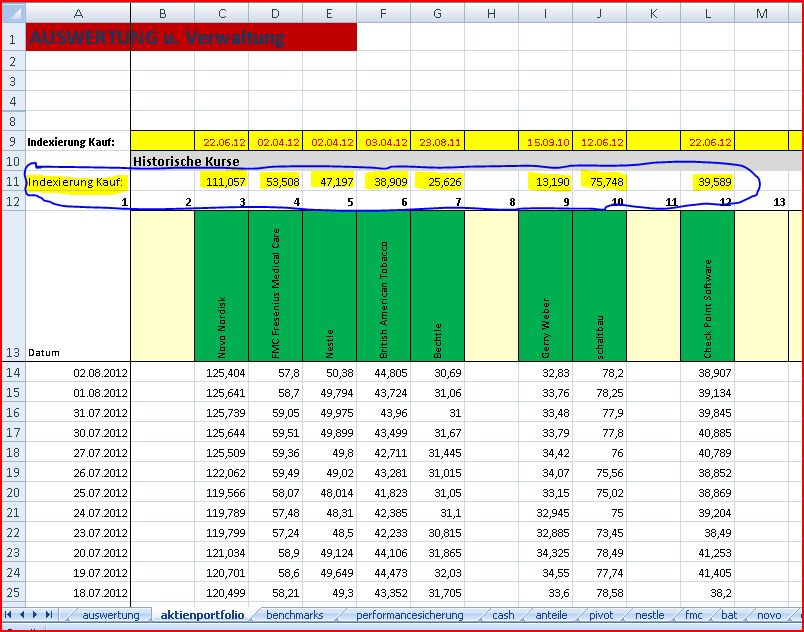
Task: Click previous sheet navigation arrow
Action: [23, 615]
